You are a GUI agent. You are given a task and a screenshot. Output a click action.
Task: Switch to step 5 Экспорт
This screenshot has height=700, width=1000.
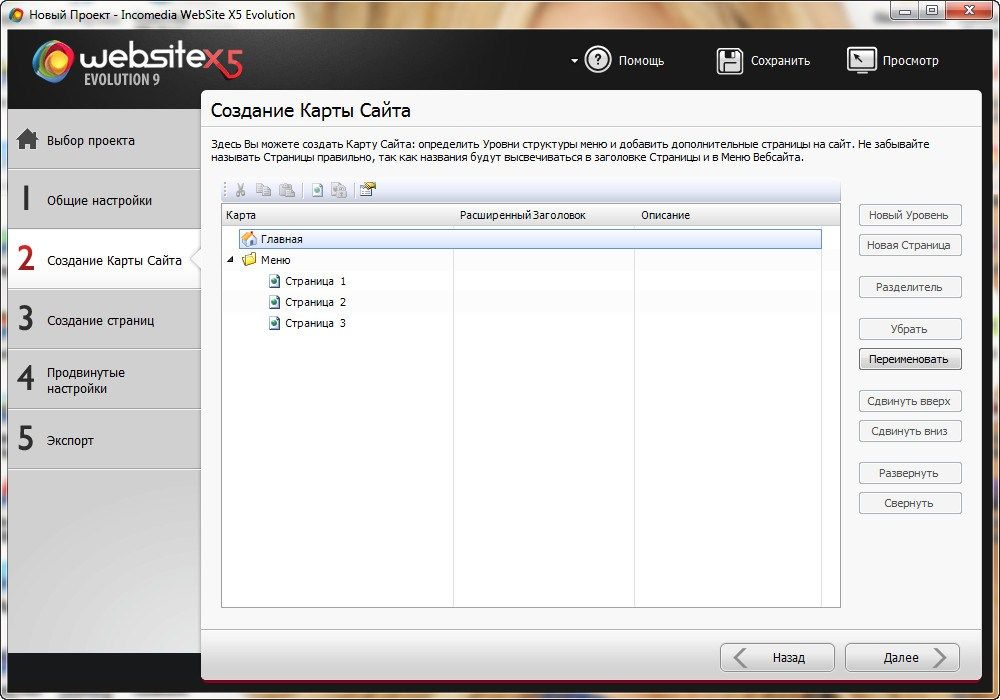tap(70, 440)
